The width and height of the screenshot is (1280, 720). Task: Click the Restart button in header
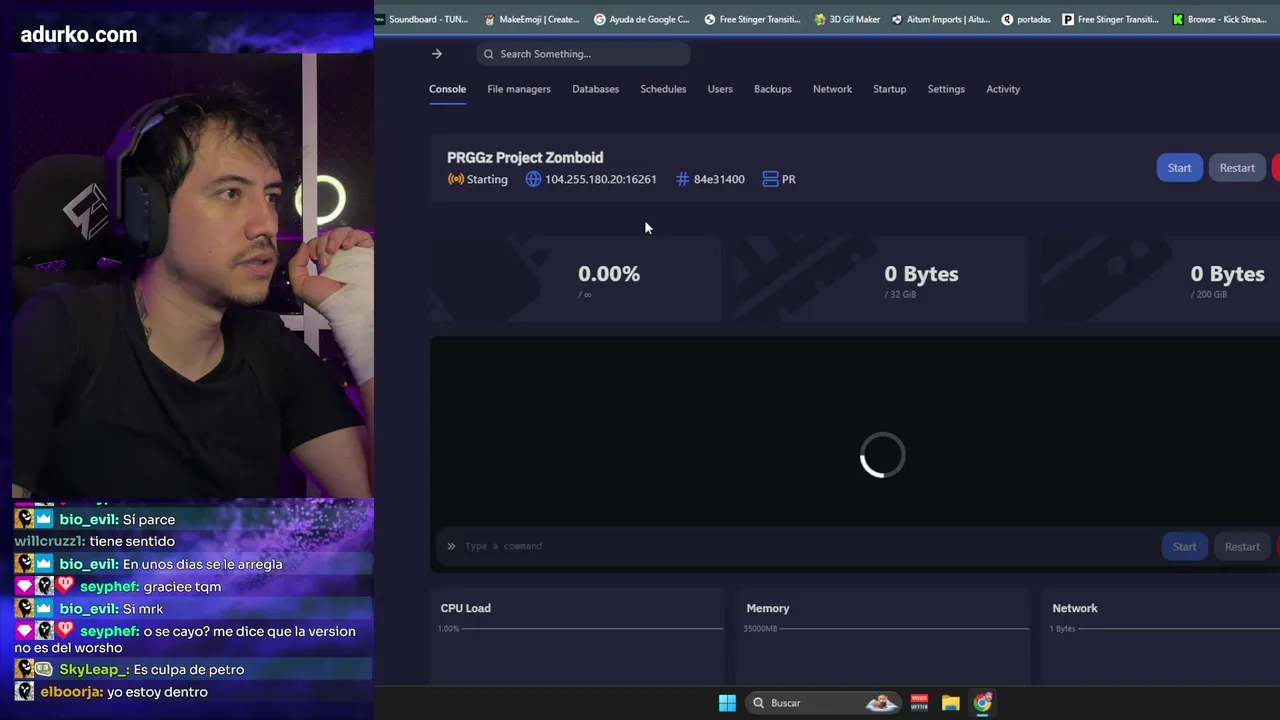pyautogui.click(x=1237, y=168)
